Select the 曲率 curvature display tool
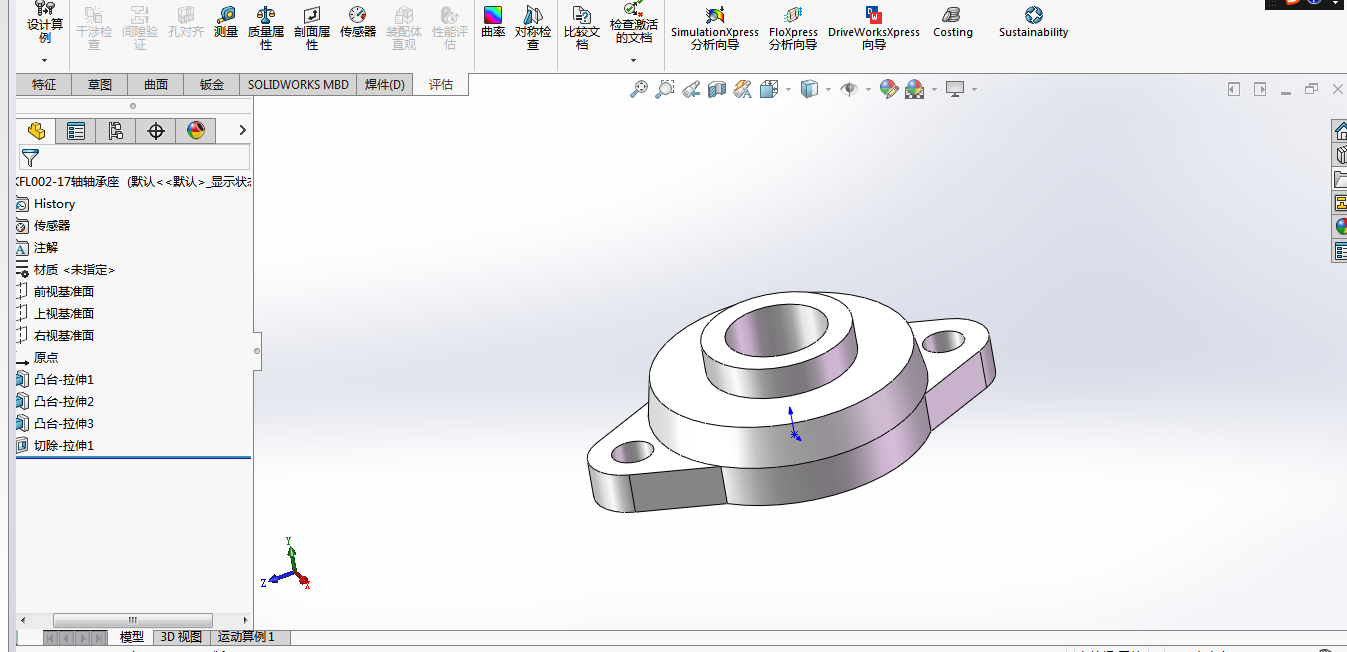 [x=493, y=22]
